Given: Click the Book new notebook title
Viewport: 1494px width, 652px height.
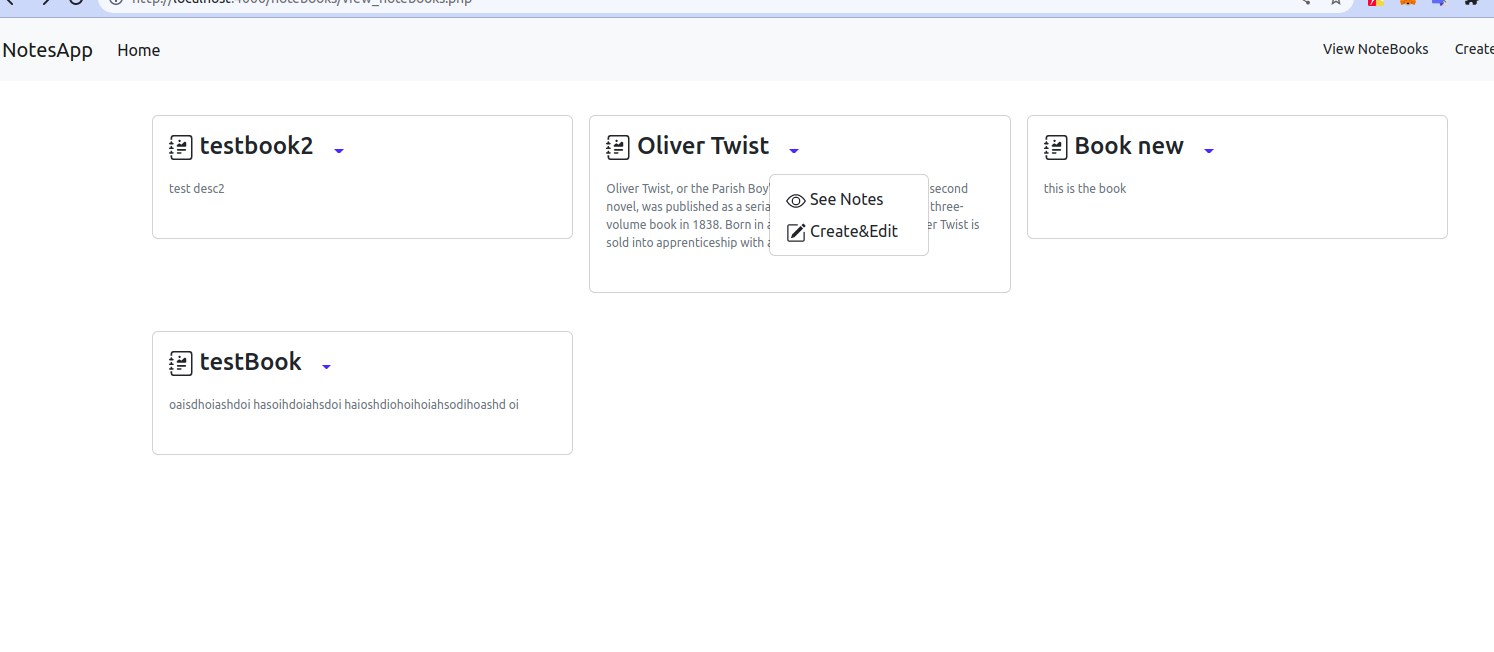Looking at the screenshot, I should (x=1129, y=146).
